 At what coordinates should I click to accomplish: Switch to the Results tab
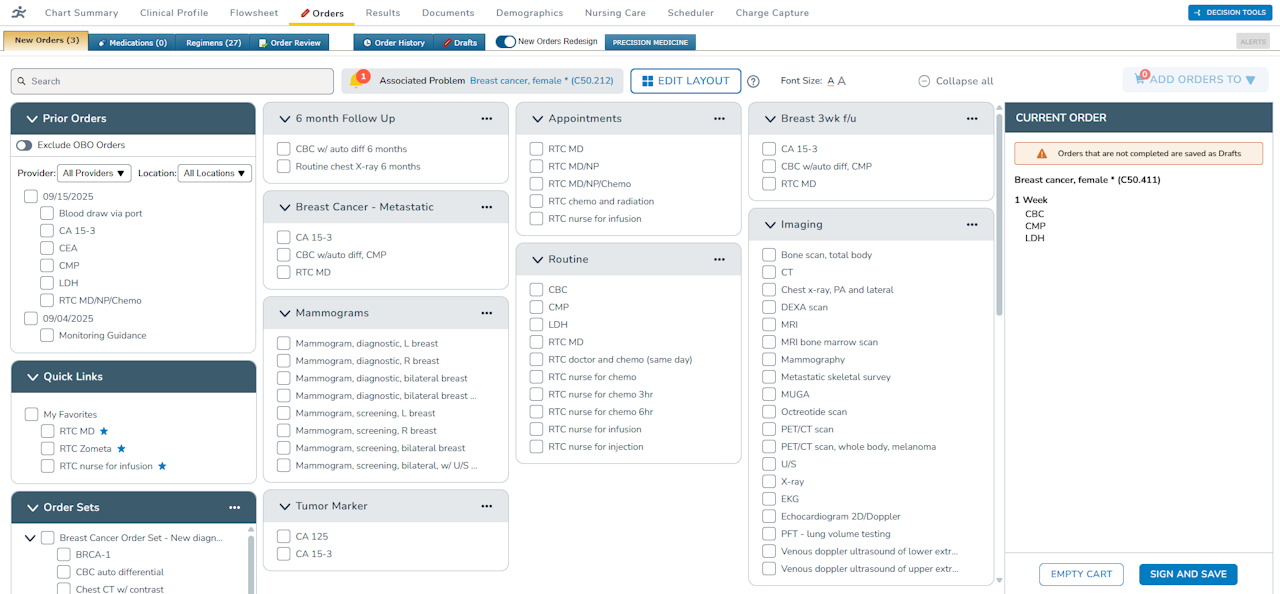point(382,13)
